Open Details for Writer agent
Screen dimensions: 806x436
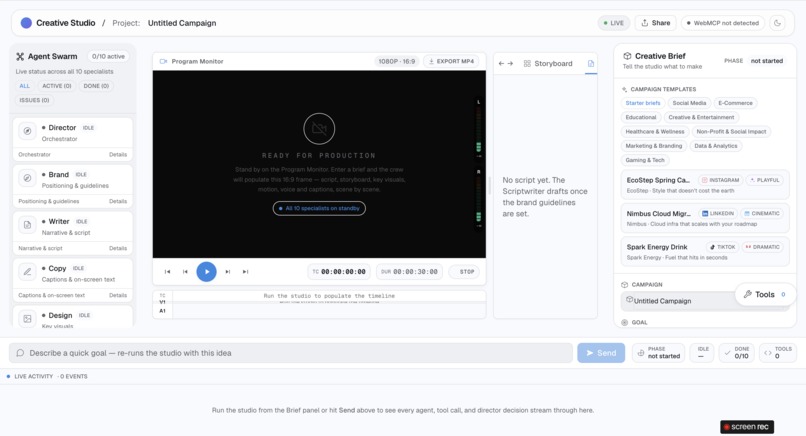(x=118, y=248)
